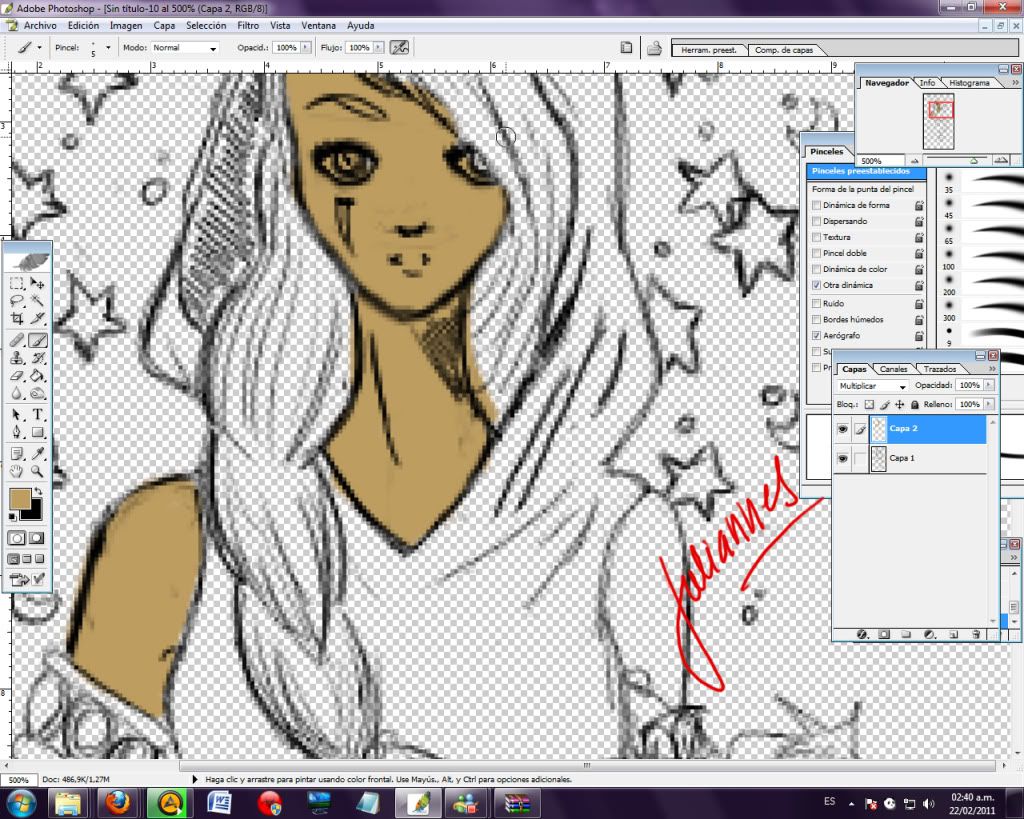The width and height of the screenshot is (1024, 819).
Task: Enable Dinámica de color checkbox
Action: point(816,269)
